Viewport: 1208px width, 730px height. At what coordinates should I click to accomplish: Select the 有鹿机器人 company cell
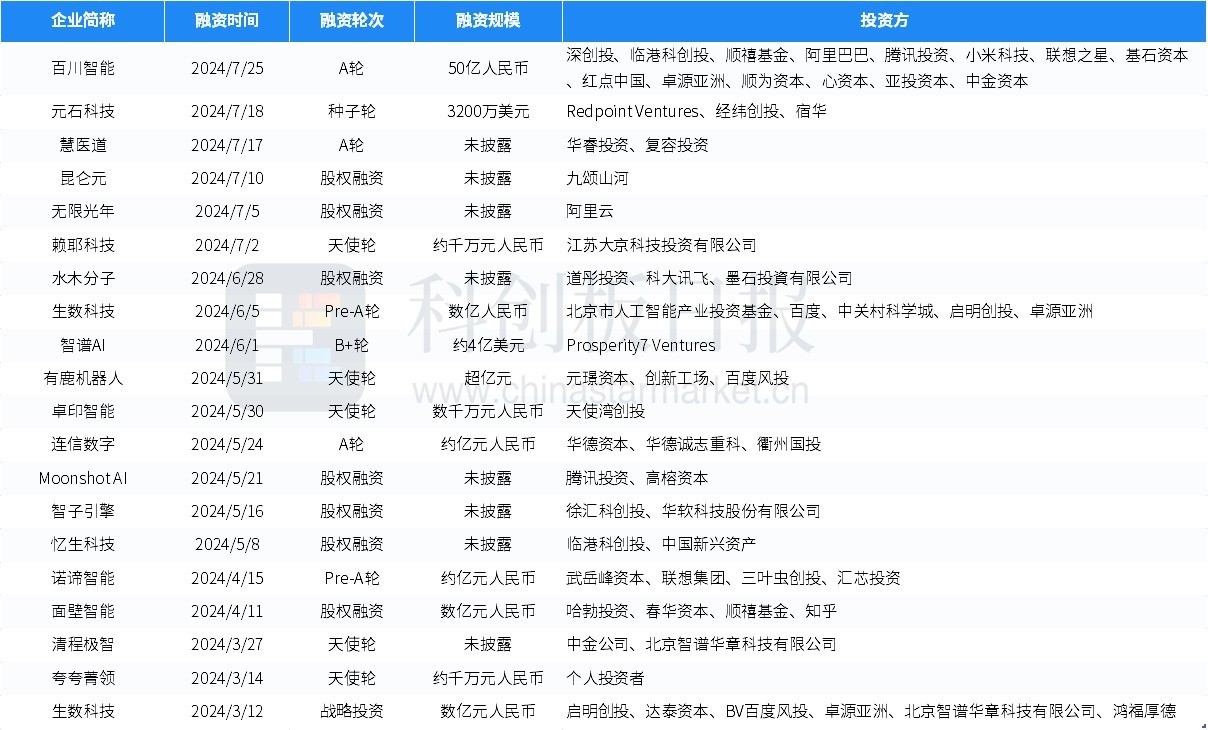pos(83,378)
